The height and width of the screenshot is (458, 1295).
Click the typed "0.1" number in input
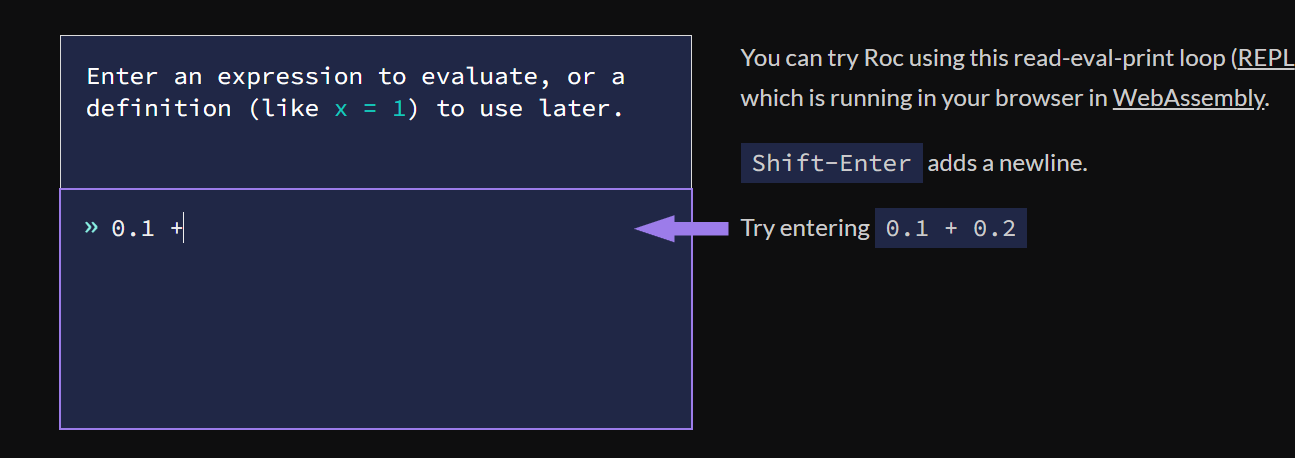[133, 229]
